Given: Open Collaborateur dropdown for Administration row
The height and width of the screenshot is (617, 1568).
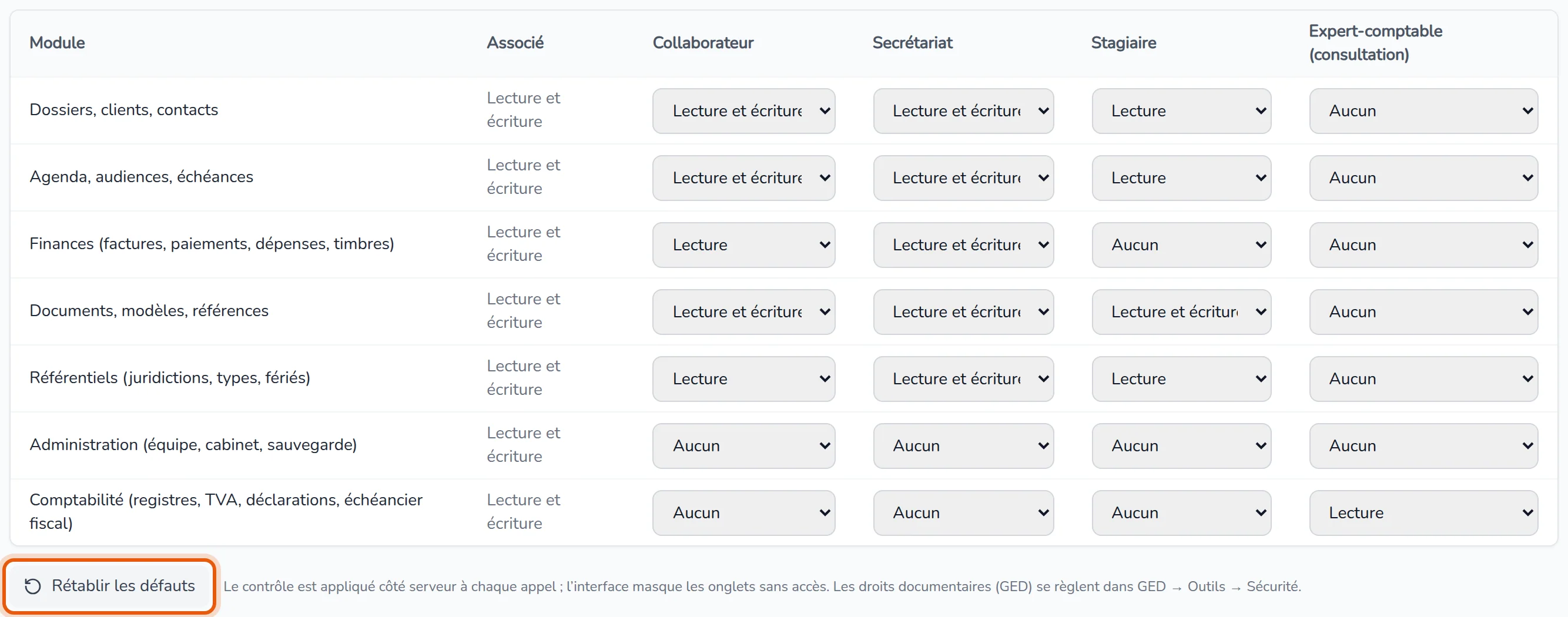Looking at the screenshot, I should pyautogui.click(x=743, y=445).
